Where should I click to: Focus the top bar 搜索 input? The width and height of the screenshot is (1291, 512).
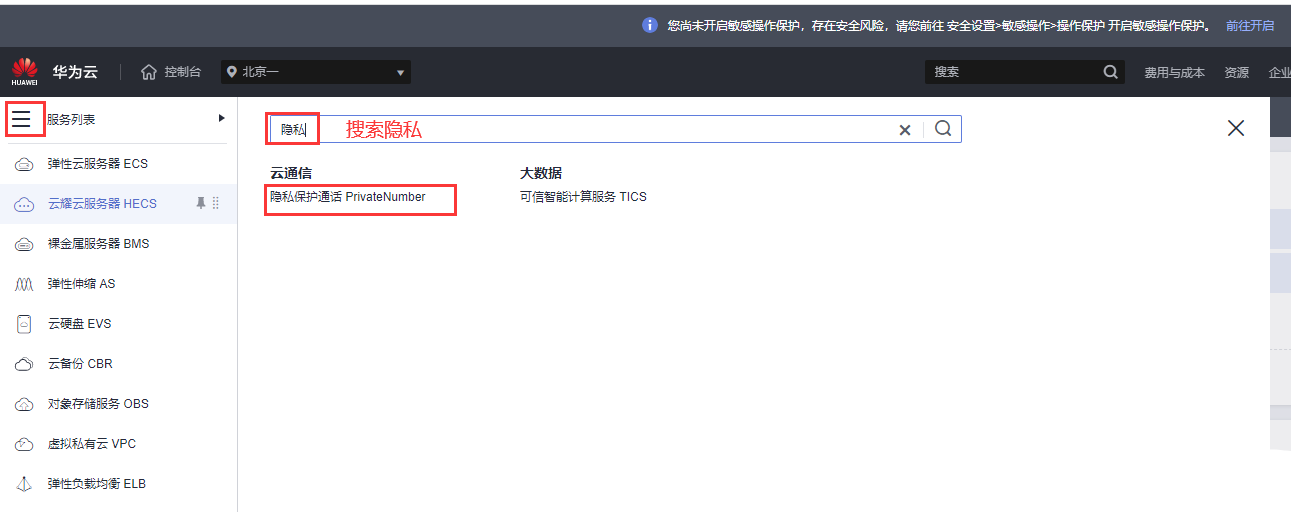(x=1012, y=72)
